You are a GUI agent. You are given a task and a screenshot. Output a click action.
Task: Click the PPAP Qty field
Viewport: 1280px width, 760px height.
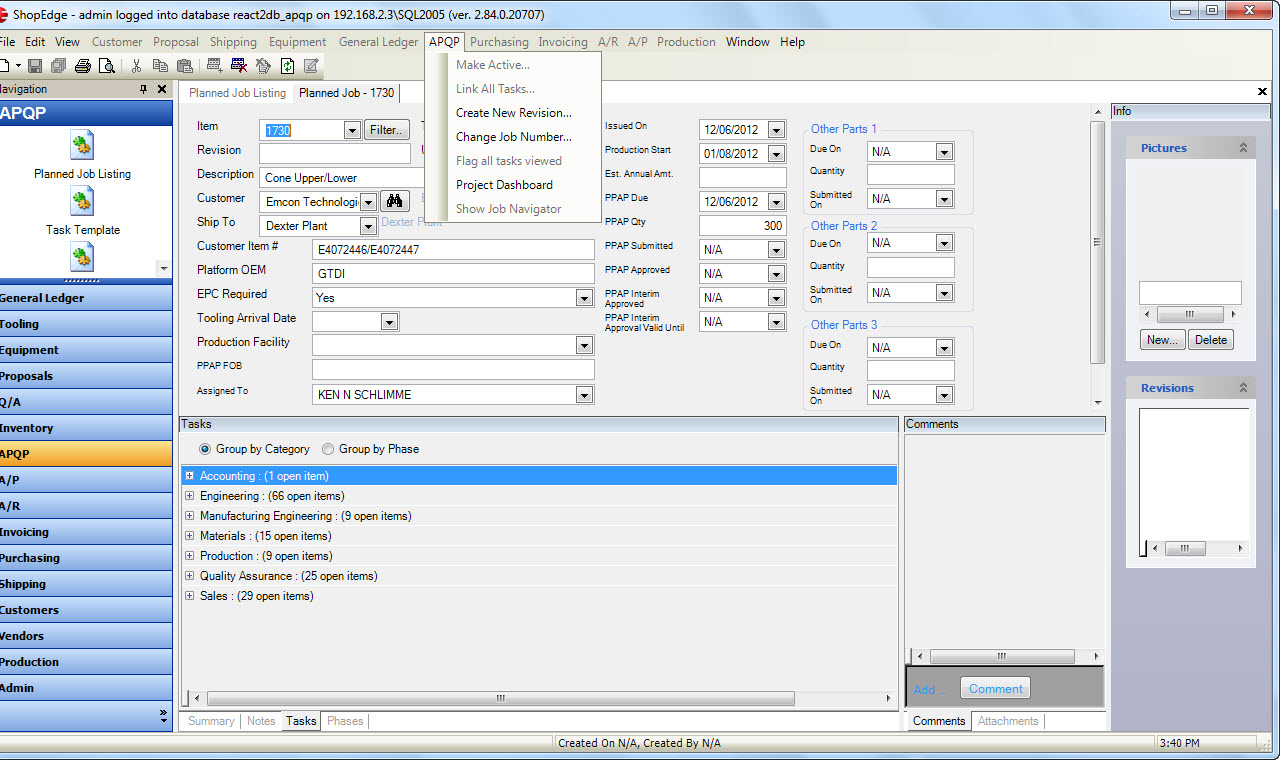[742, 226]
